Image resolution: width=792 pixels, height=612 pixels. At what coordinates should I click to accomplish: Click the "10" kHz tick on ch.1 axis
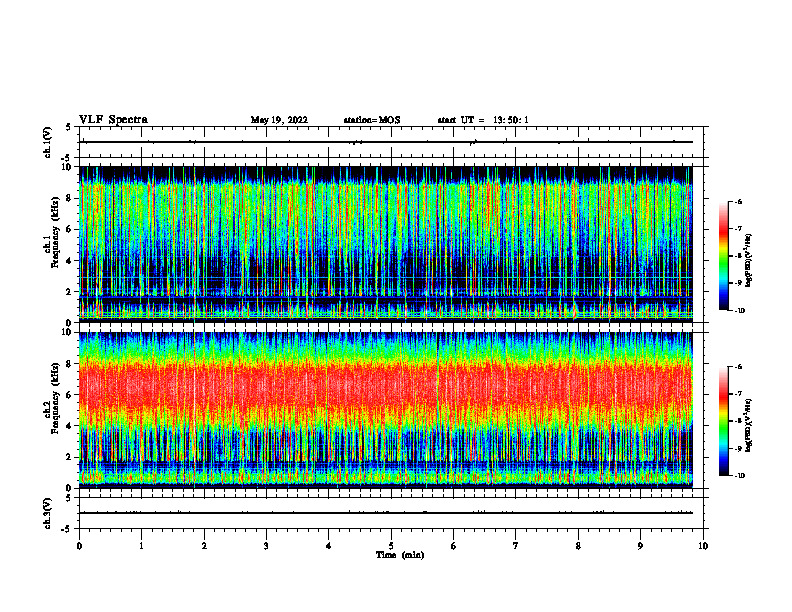[x=68, y=167]
